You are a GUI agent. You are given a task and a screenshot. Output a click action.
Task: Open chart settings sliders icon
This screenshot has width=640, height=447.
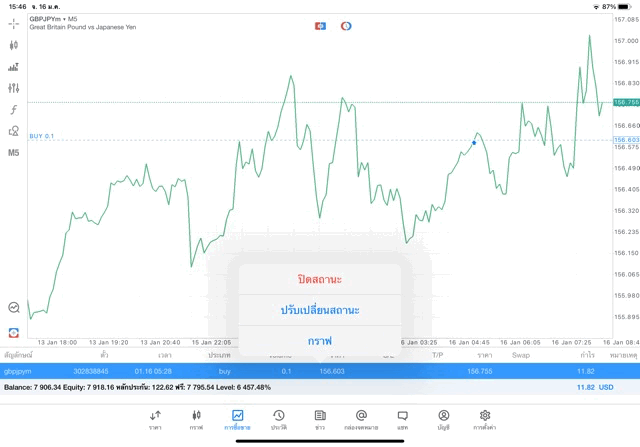pos(14,88)
